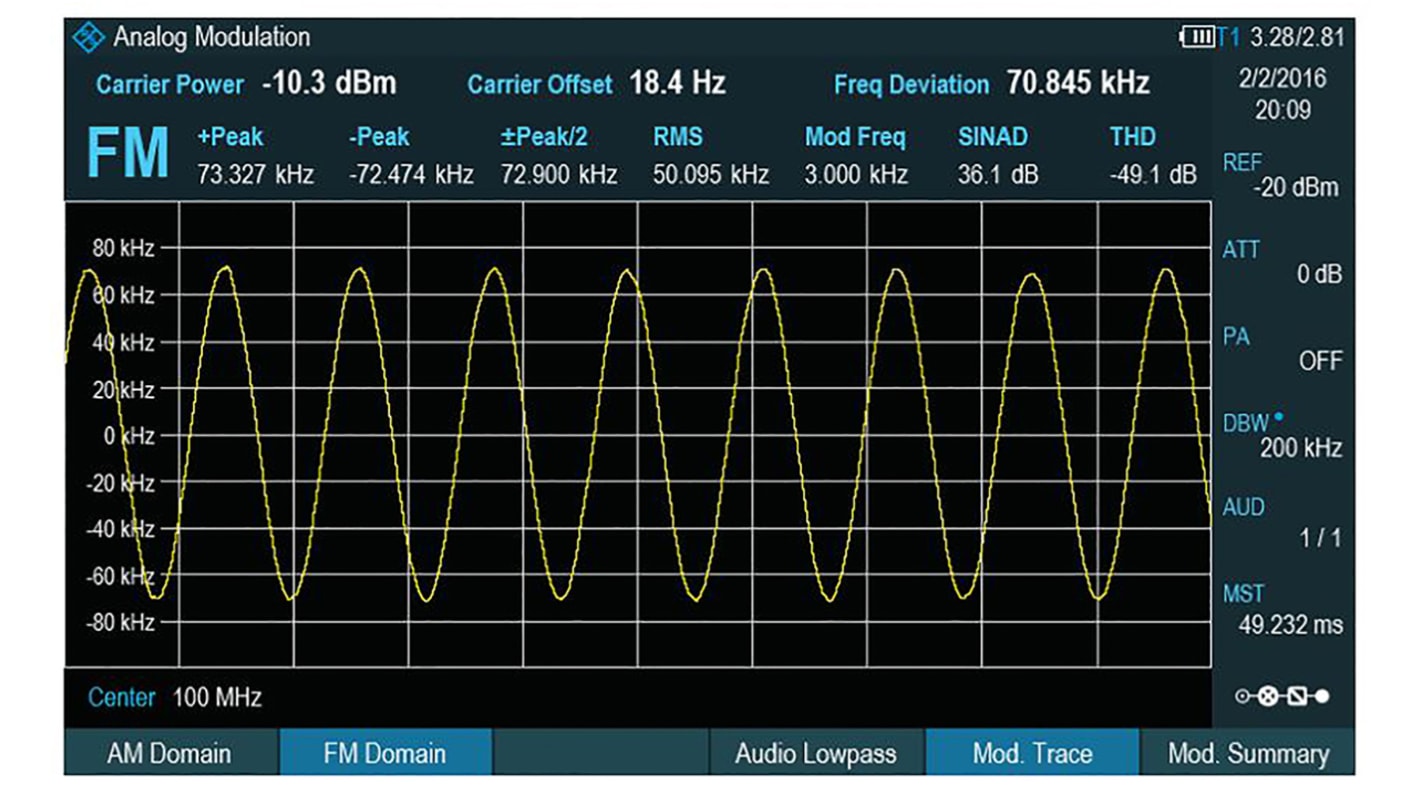
Task: Click the 20:09 time display
Action: pyautogui.click(x=1283, y=110)
